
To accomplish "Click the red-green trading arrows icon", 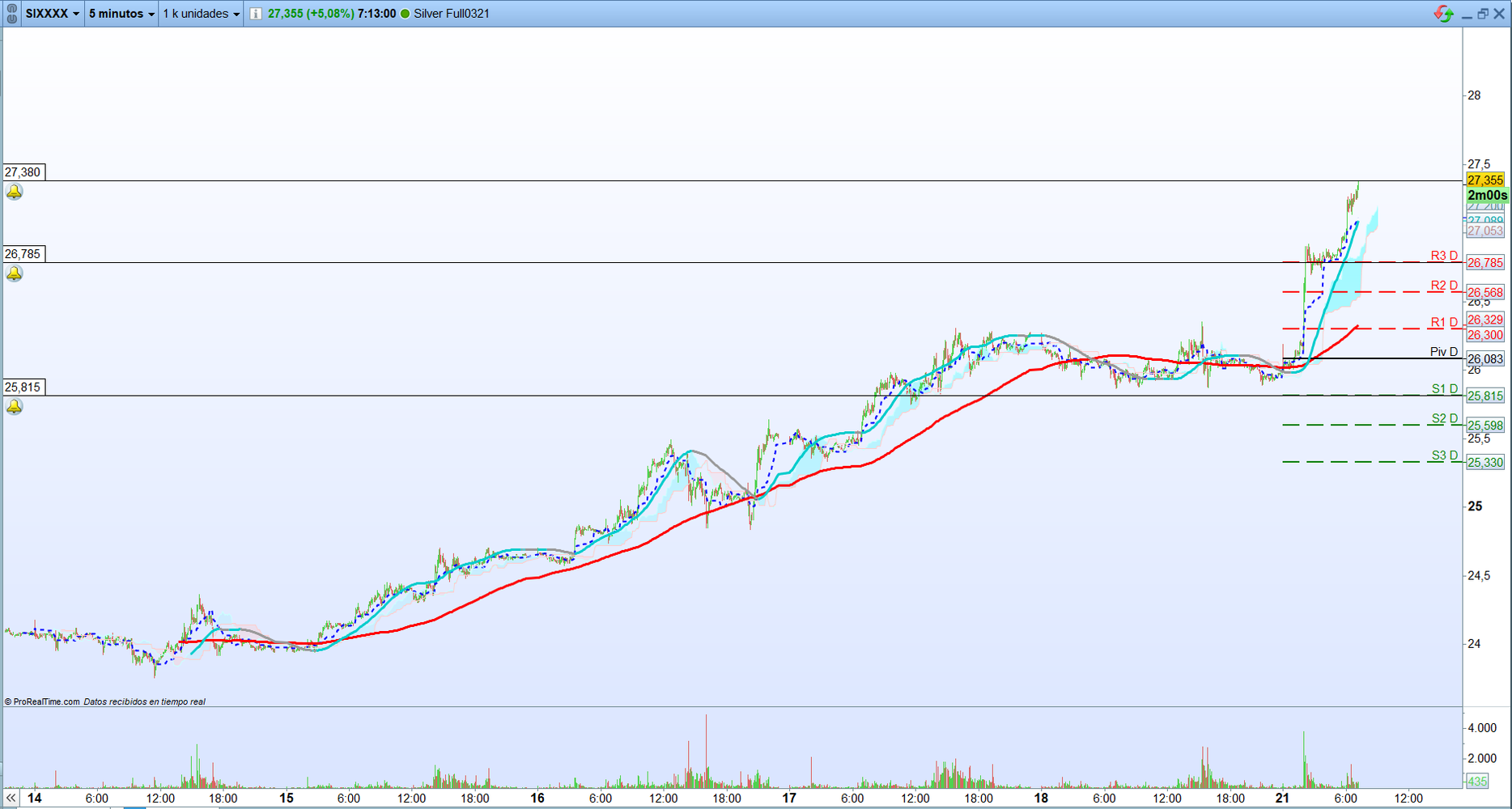I will tap(1443, 14).
